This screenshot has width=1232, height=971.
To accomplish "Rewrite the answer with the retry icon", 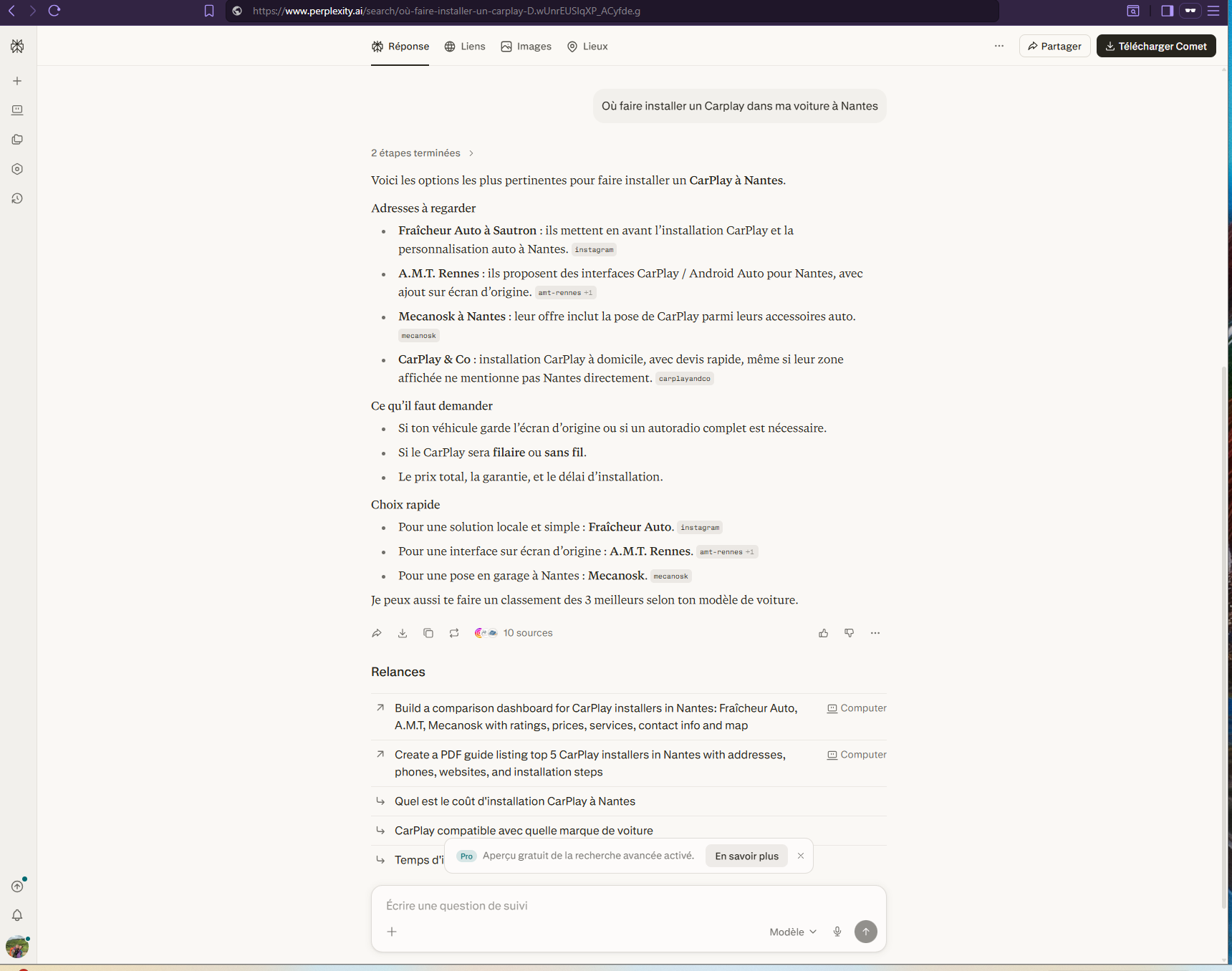I will (x=454, y=633).
